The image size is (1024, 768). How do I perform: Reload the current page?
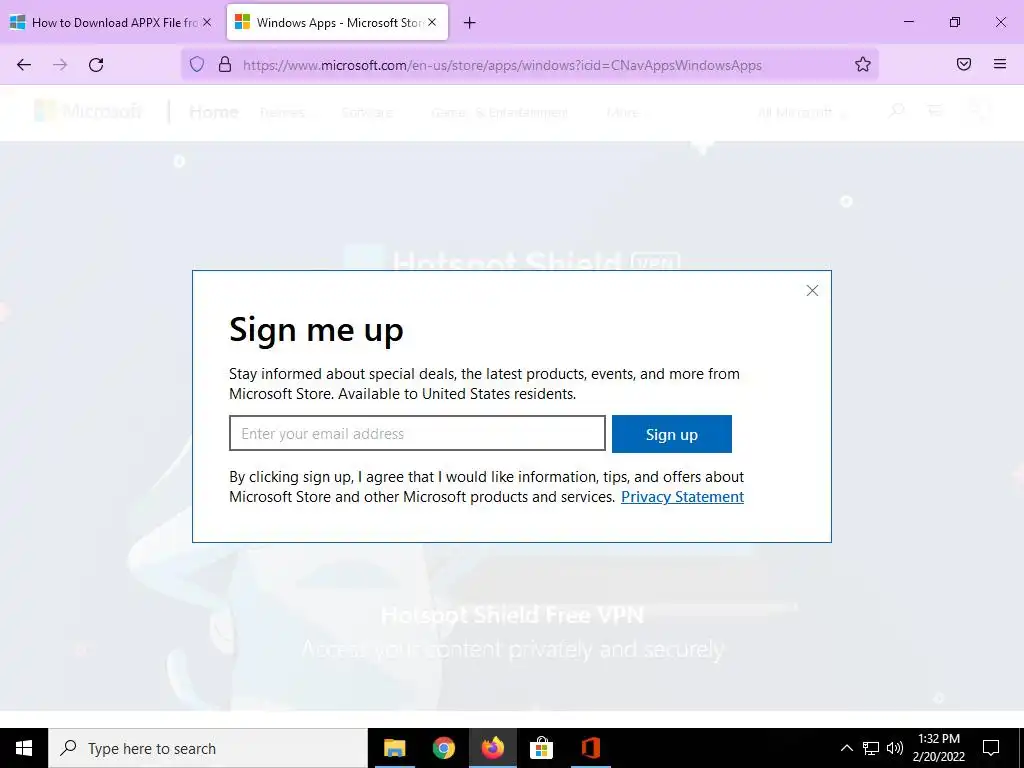[96, 65]
